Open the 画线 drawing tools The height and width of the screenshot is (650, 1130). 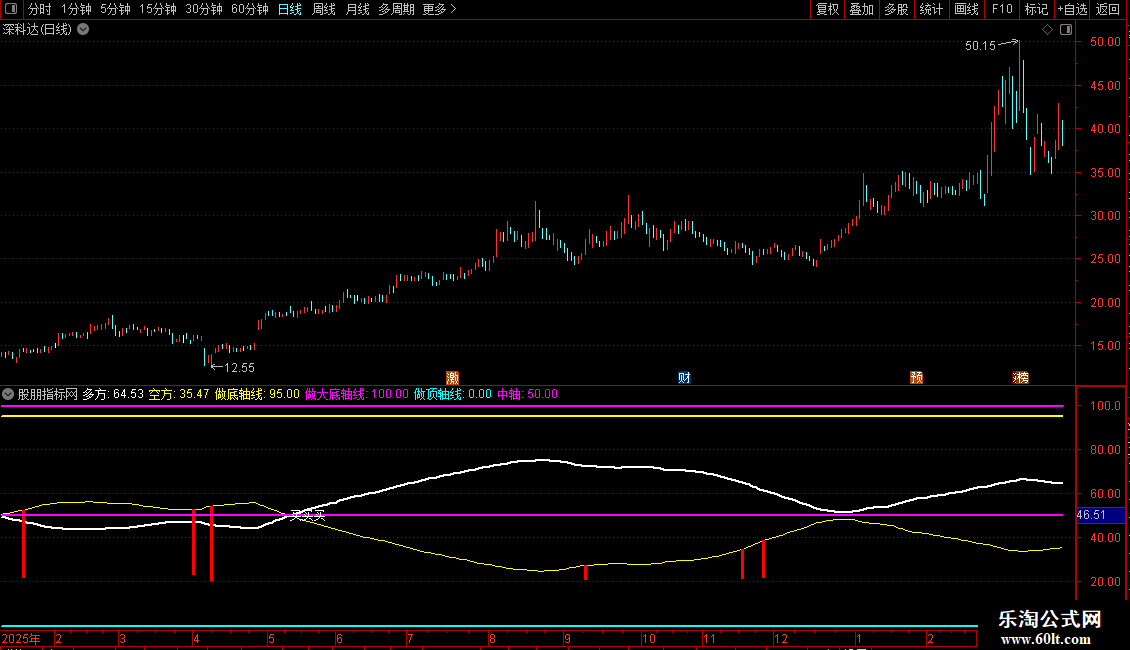click(x=966, y=9)
